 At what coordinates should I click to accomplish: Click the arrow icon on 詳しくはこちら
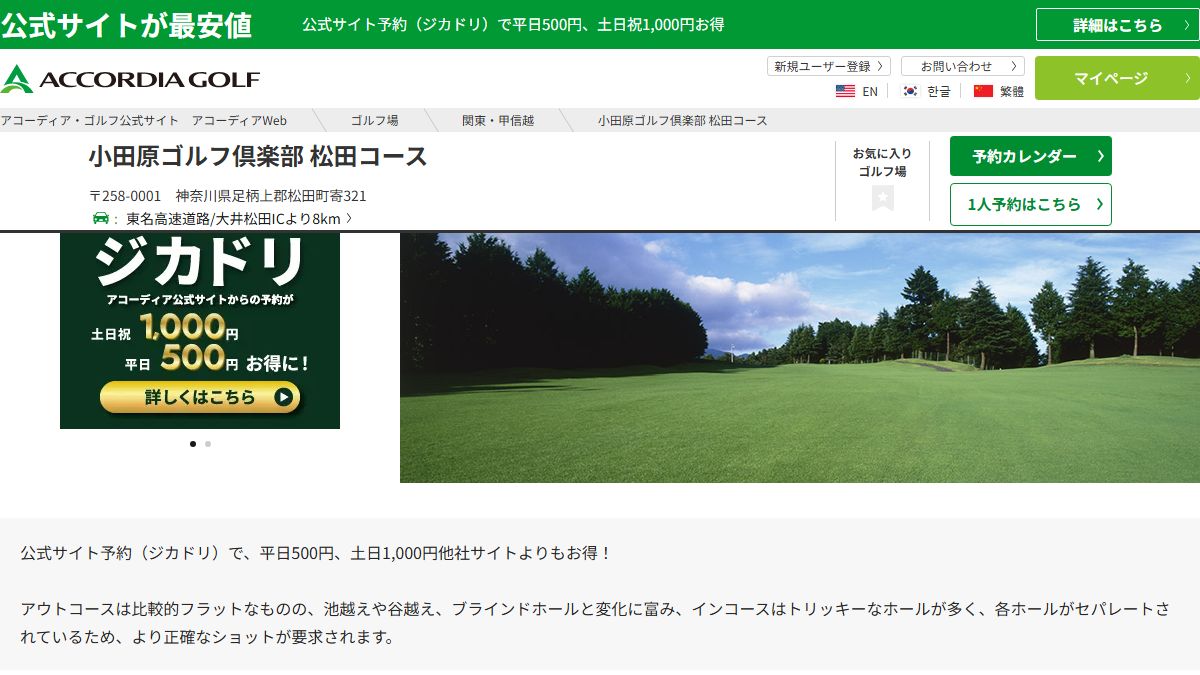pos(284,397)
